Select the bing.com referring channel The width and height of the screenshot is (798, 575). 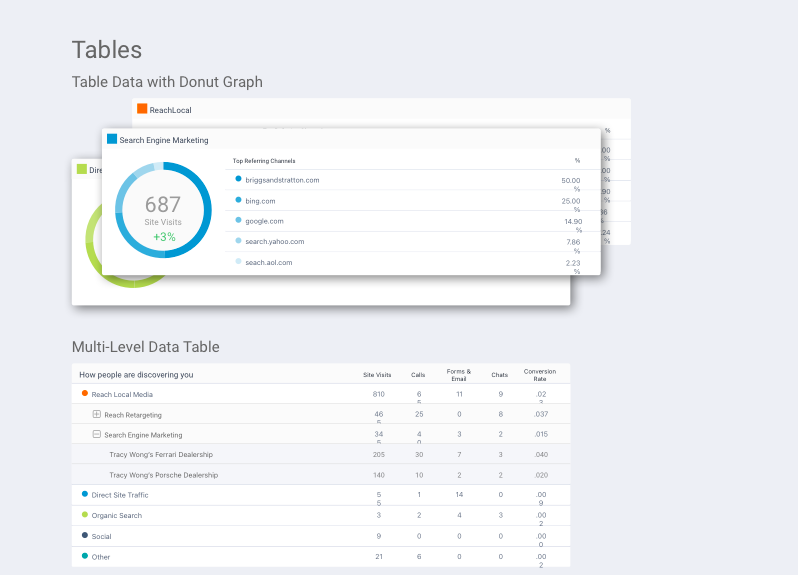click(260, 200)
